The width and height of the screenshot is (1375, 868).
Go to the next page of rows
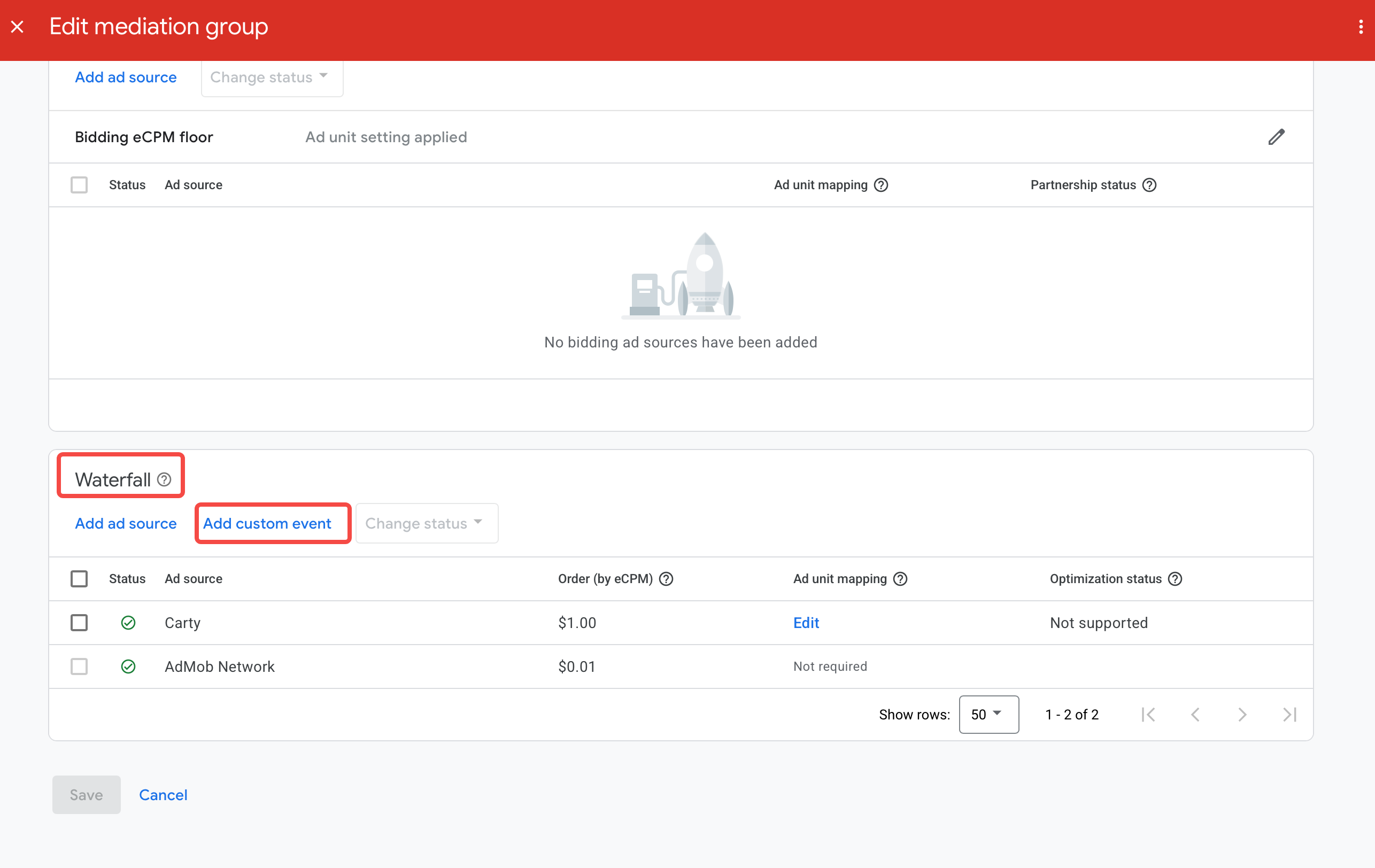[x=1242, y=715]
